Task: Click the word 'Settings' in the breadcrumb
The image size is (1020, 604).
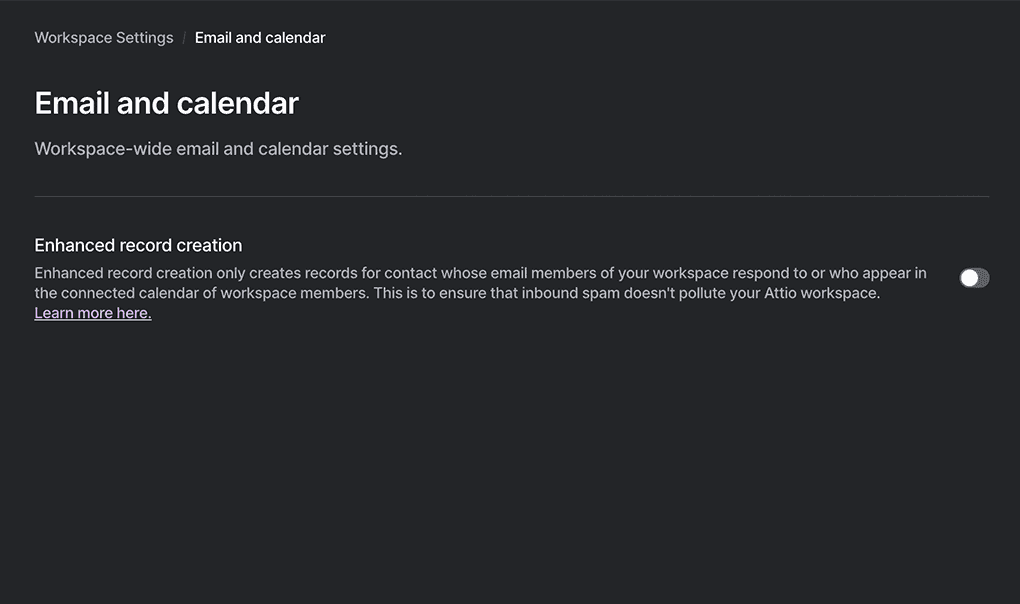Action: coord(145,38)
